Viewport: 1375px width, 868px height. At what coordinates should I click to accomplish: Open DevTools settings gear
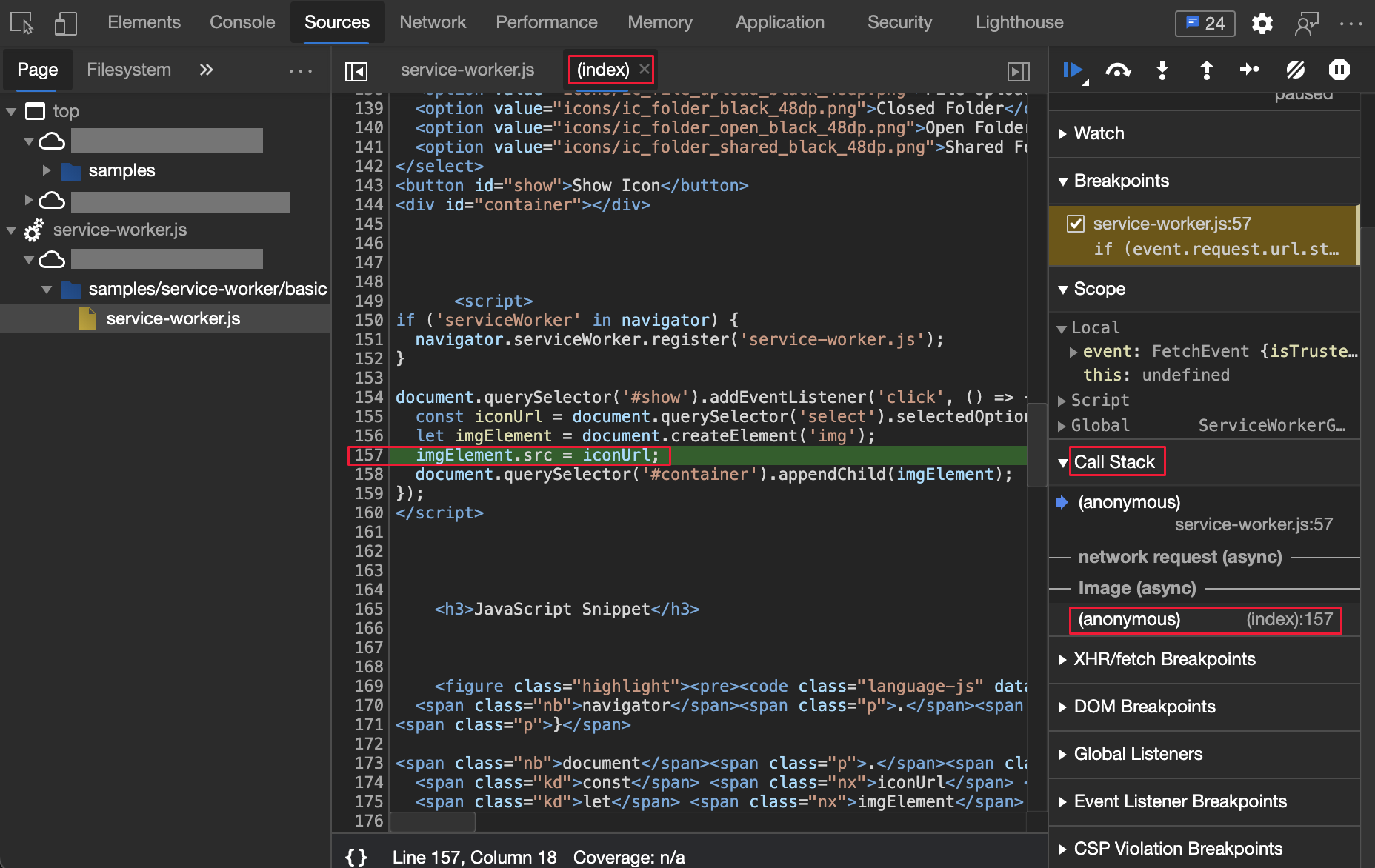point(1262,23)
